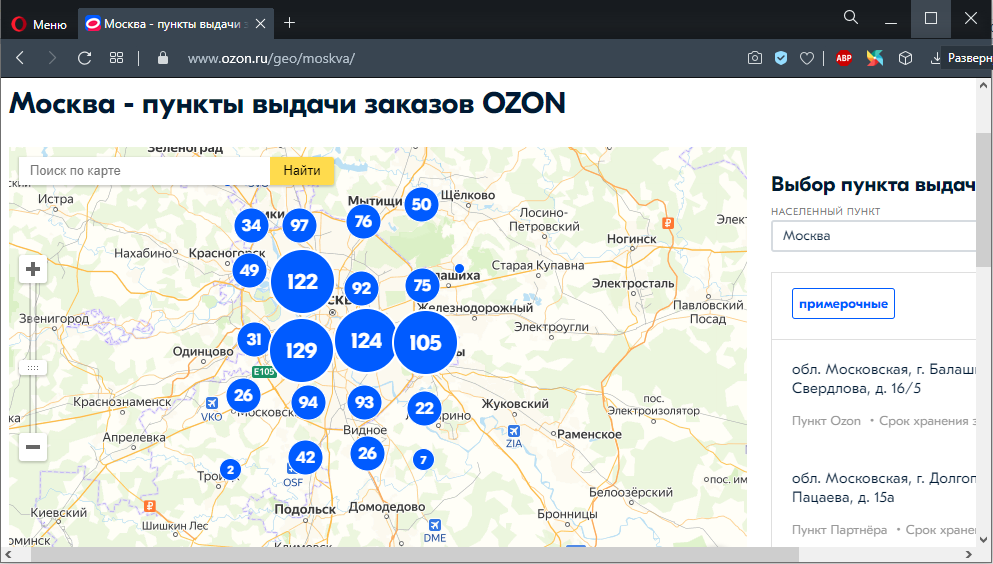993x564 pixels.
Task: Open the Opera 'Меню' main menu
Action: [40, 22]
